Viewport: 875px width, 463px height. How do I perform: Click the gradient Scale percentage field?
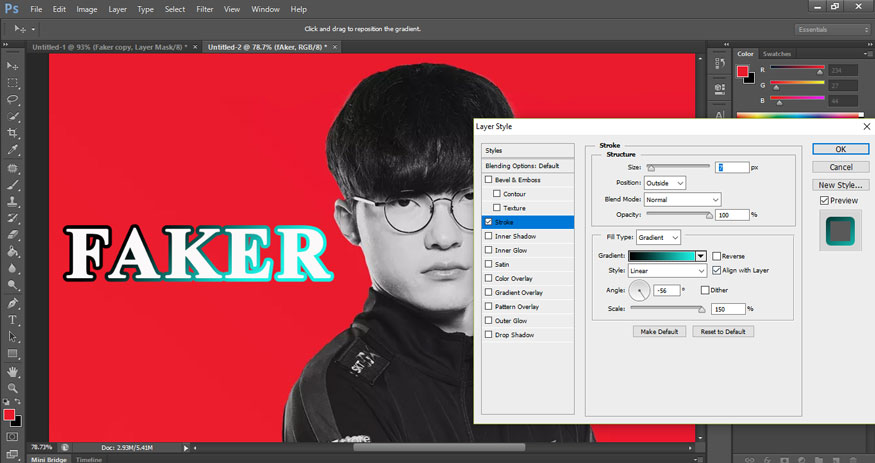[728, 309]
